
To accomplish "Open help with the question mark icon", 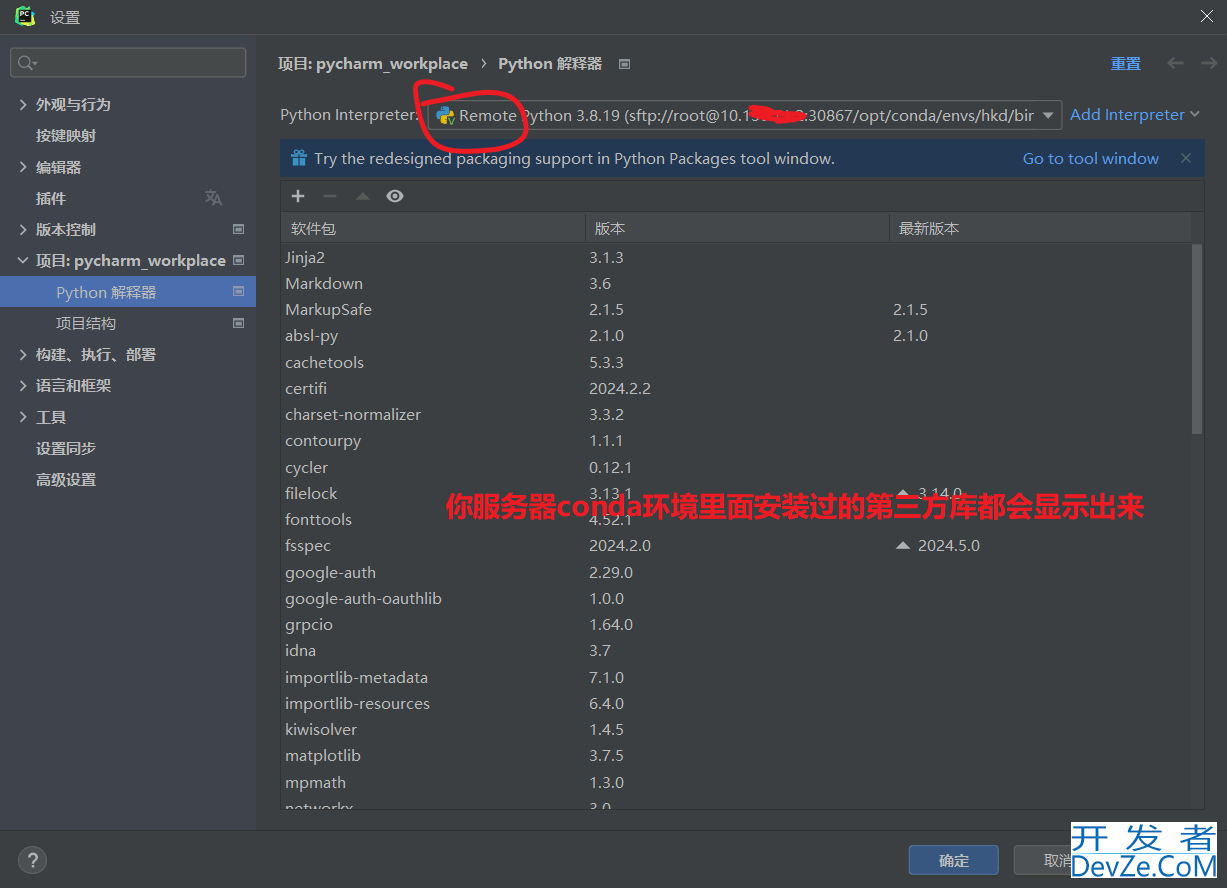I will 32,859.
